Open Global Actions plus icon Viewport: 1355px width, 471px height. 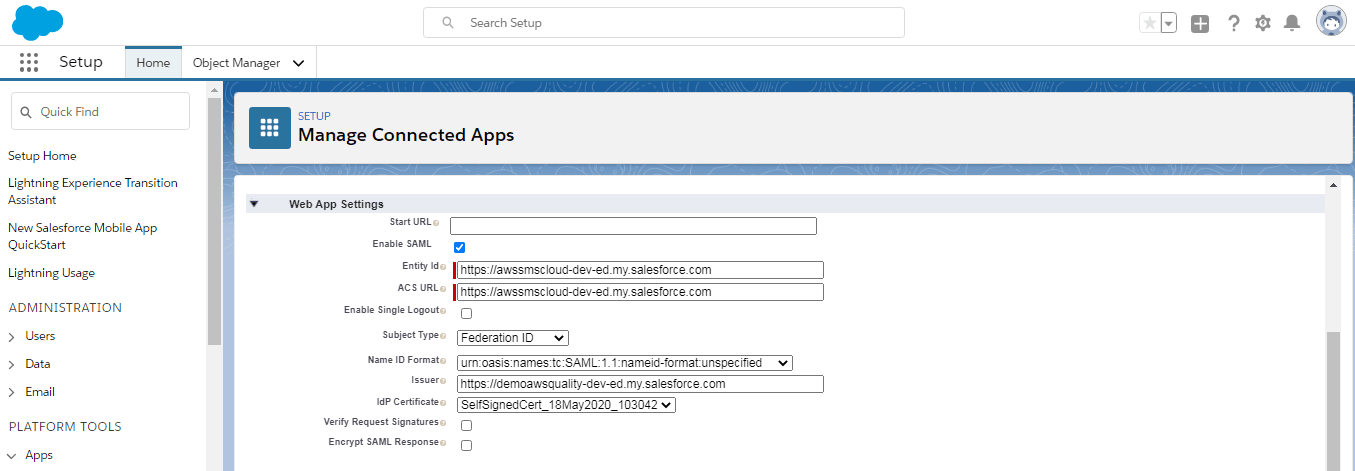pos(1200,23)
